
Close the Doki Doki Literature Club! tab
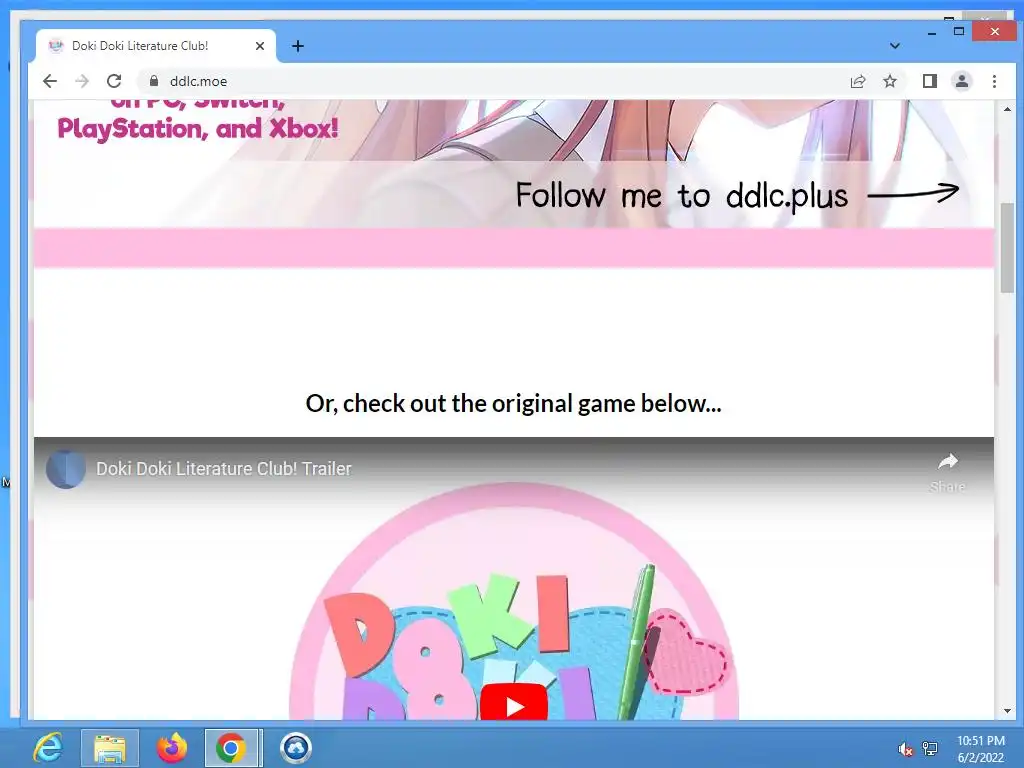(x=259, y=46)
